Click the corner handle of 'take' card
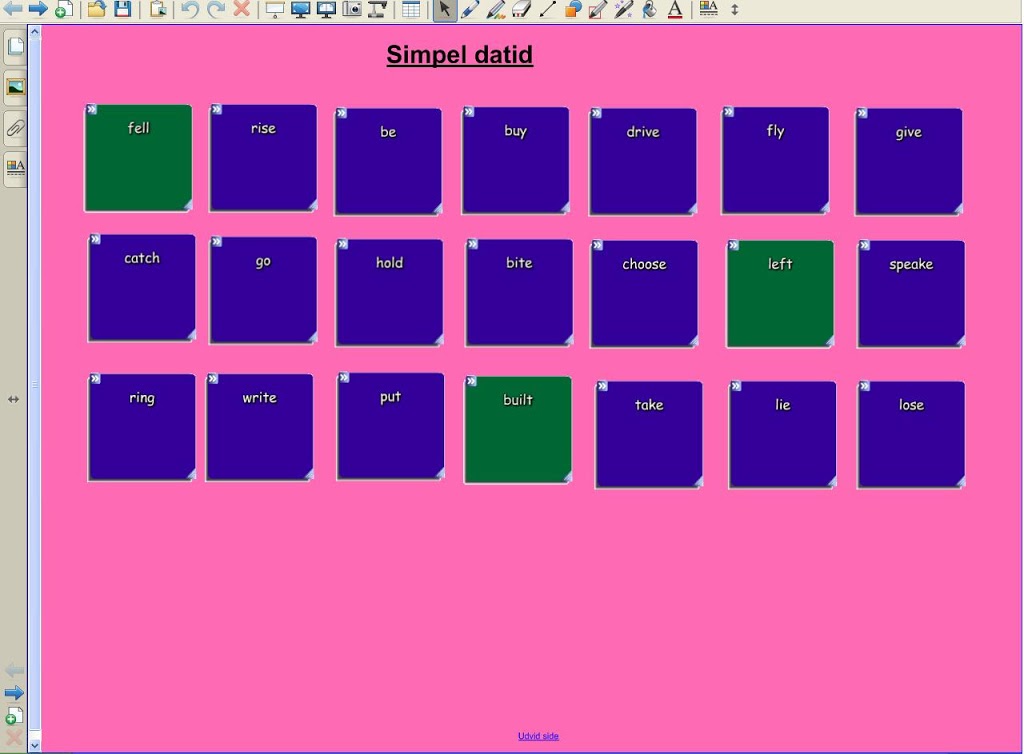 (697, 482)
